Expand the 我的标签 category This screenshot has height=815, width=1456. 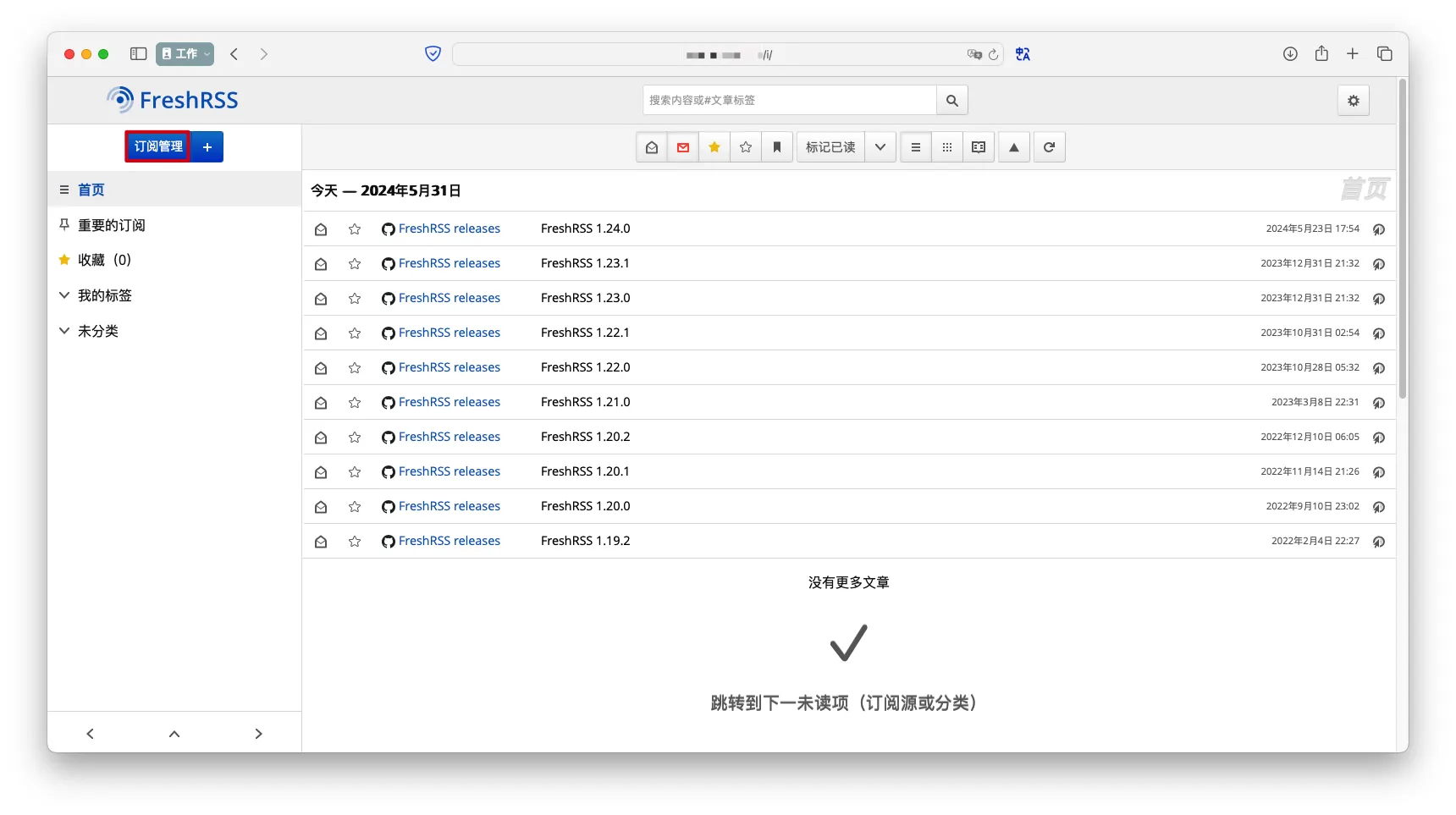click(x=64, y=295)
